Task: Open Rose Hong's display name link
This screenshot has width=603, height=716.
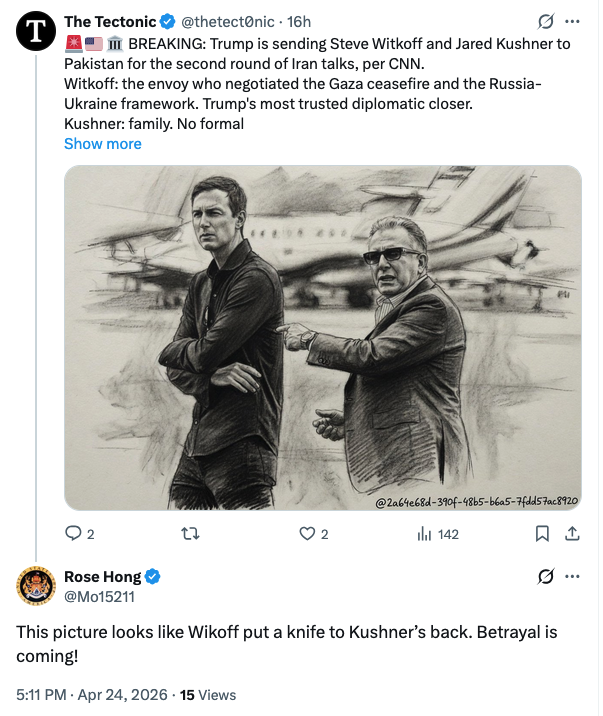Action: click(x=102, y=576)
